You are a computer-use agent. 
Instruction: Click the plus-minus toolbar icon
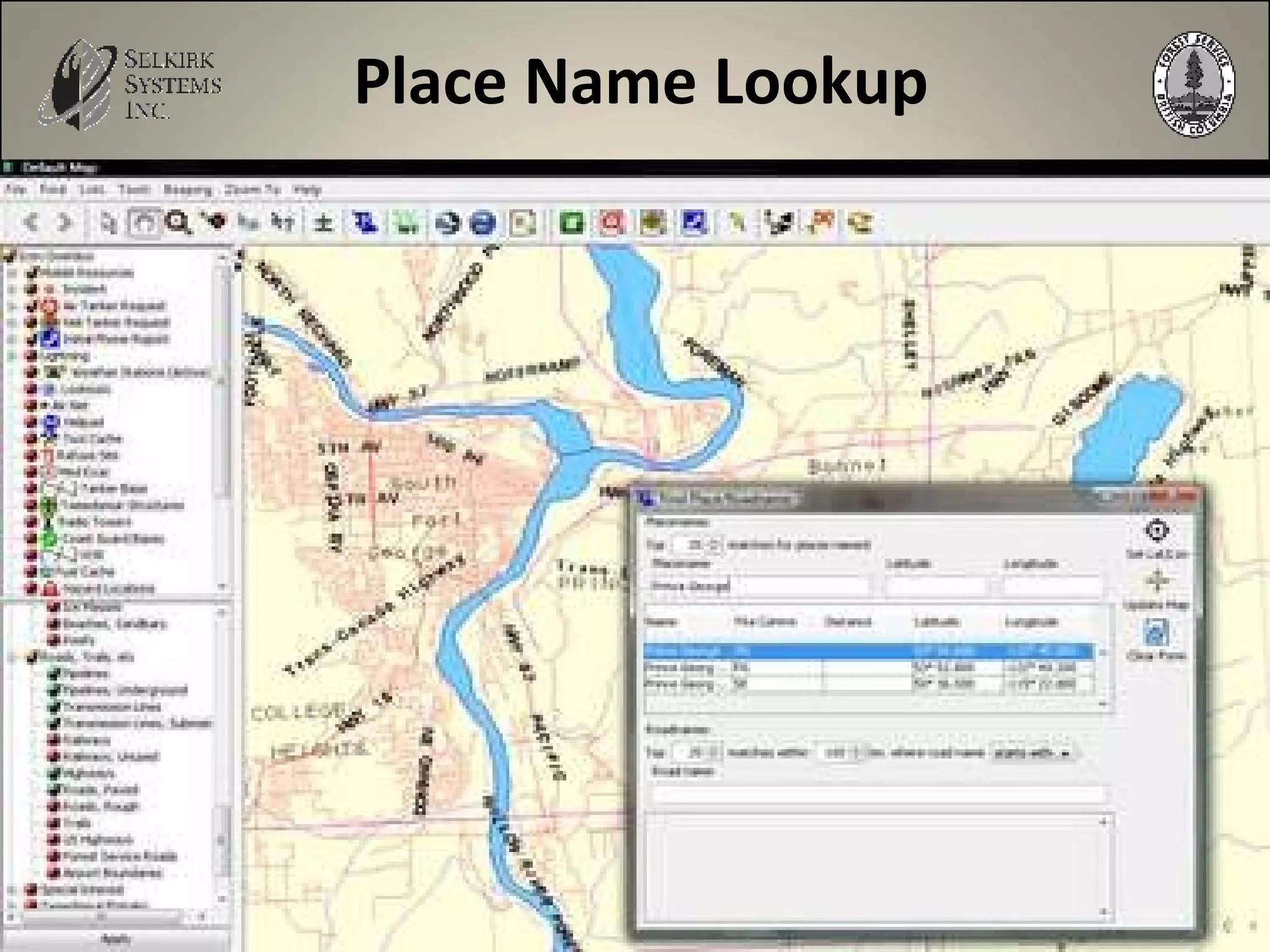coord(323,222)
